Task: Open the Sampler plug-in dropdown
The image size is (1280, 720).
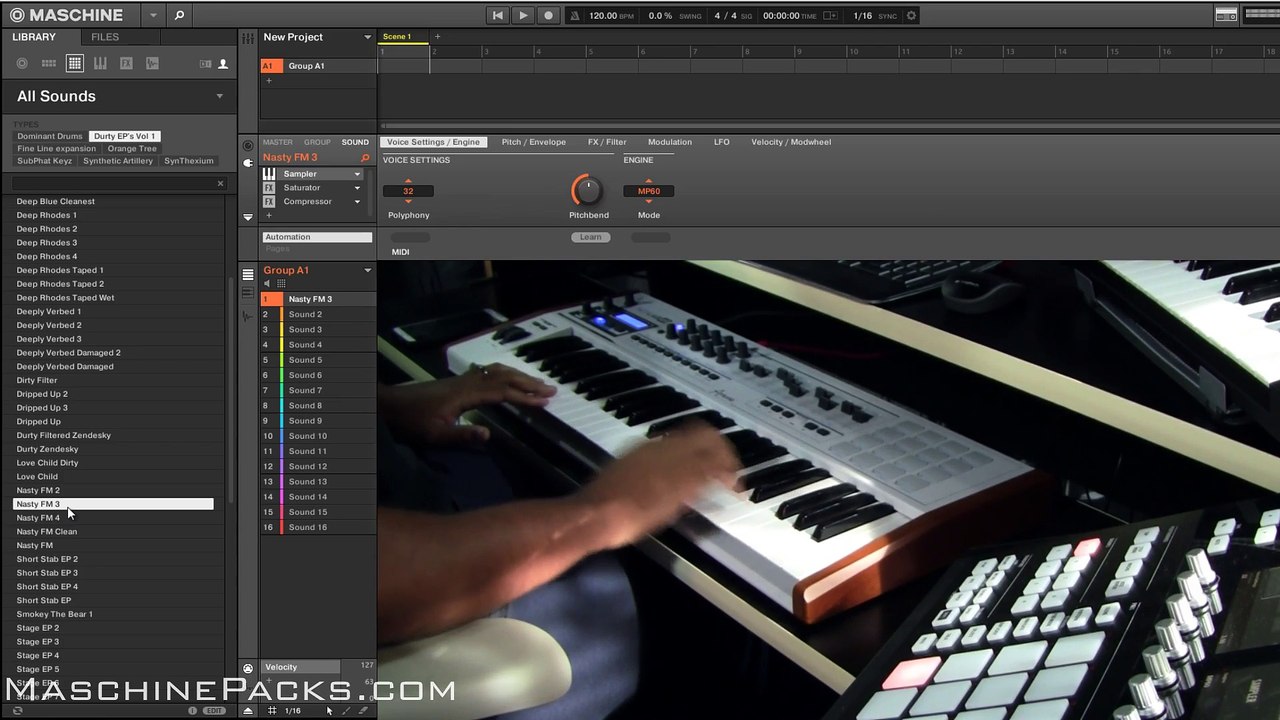Action: pos(357,174)
